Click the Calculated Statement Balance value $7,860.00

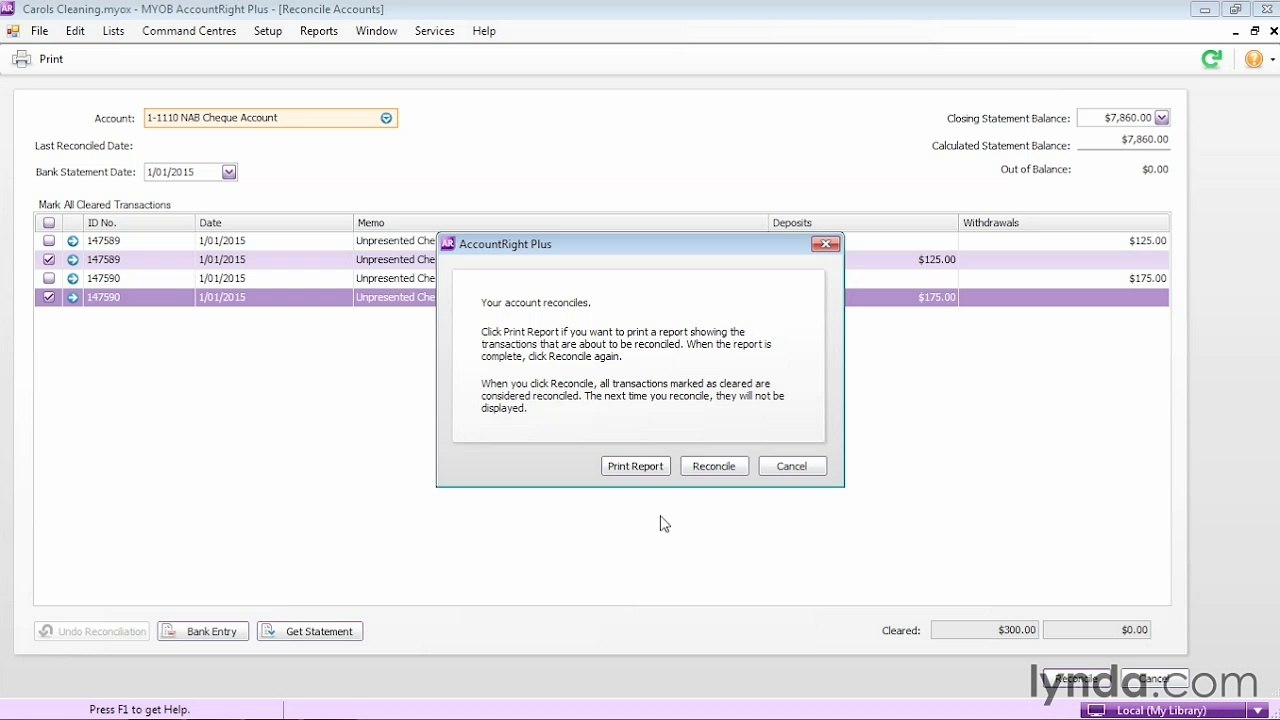(1144, 140)
